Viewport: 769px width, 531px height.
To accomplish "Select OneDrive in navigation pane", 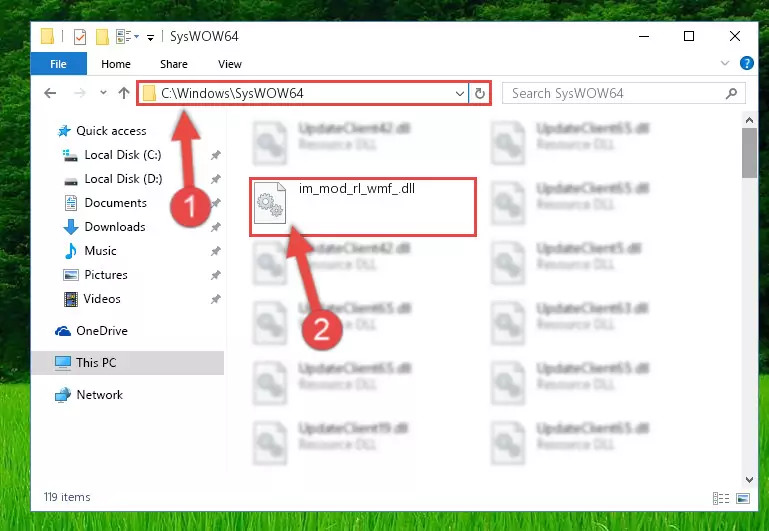I will click(x=102, y=331).
